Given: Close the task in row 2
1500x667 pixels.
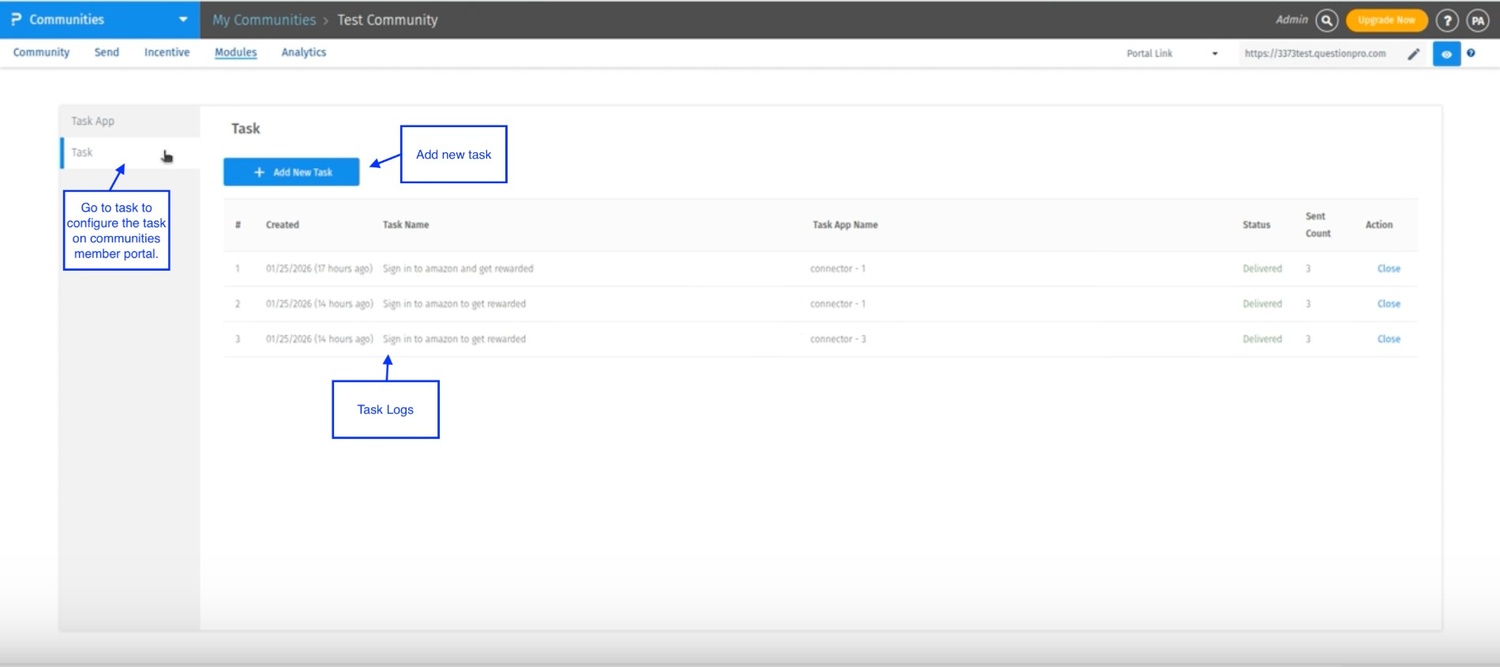Looking at the screenshot, I should point(1388,304).
